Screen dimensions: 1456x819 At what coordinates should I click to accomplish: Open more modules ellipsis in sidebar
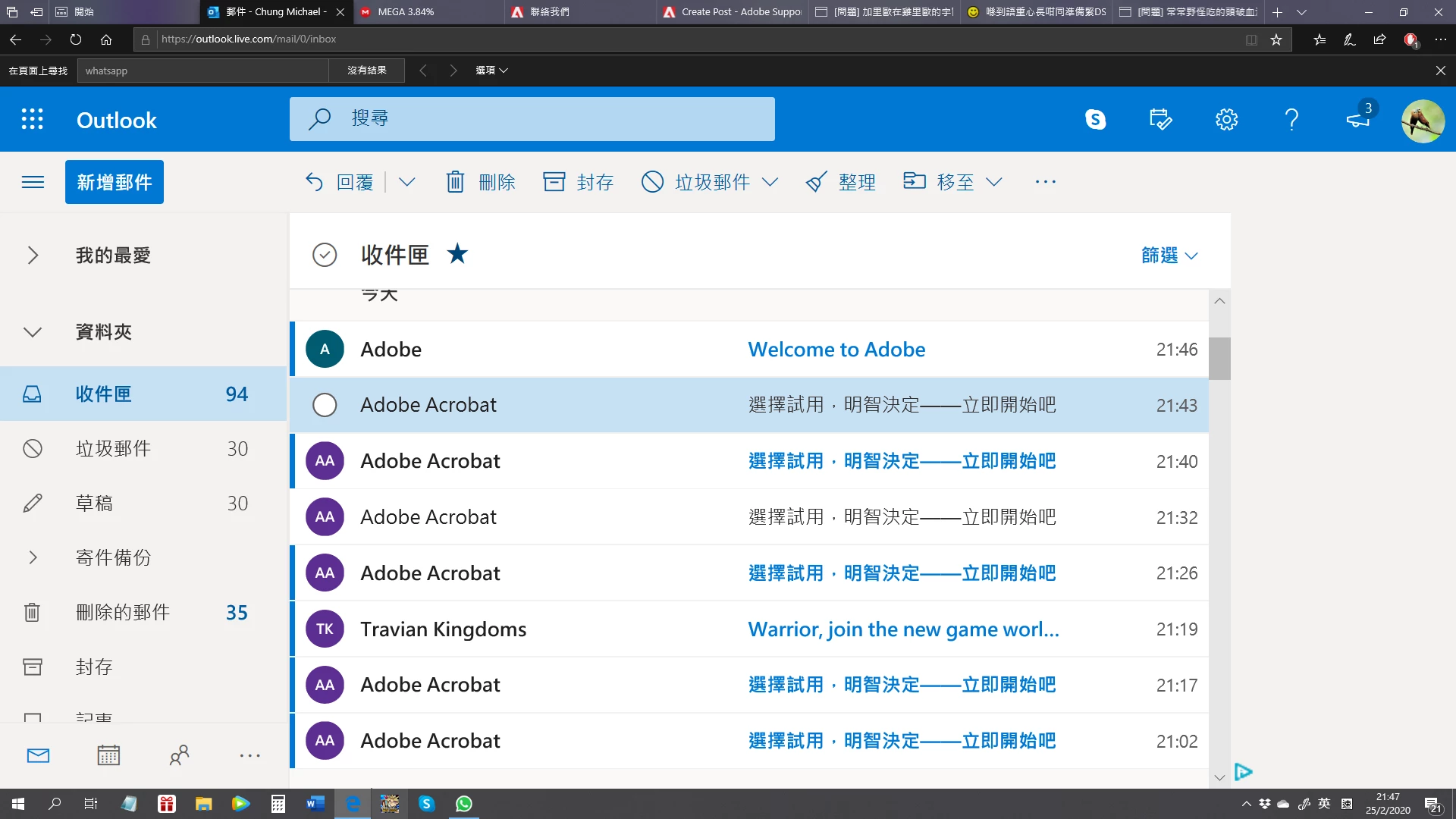coord(249,755)
